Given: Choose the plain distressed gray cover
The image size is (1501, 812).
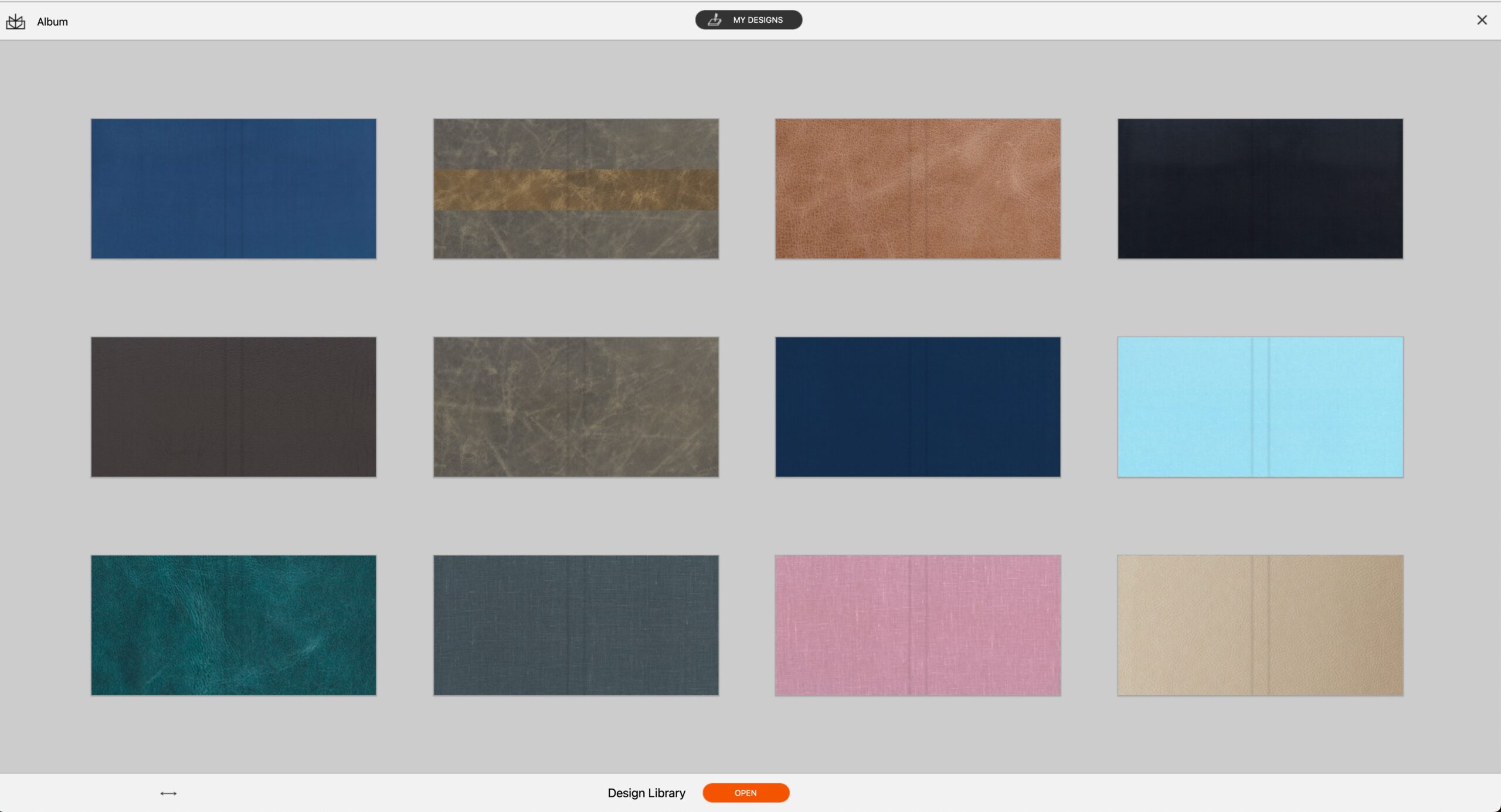Looking at the screenshot, I should point(576,407).
